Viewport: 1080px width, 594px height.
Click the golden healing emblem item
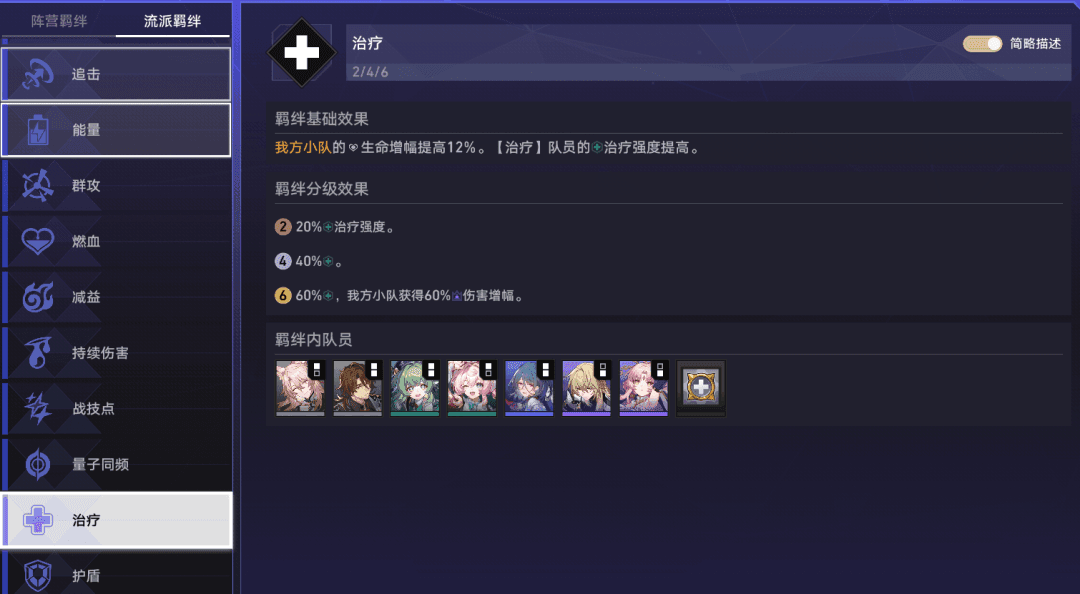coord(700,388)
